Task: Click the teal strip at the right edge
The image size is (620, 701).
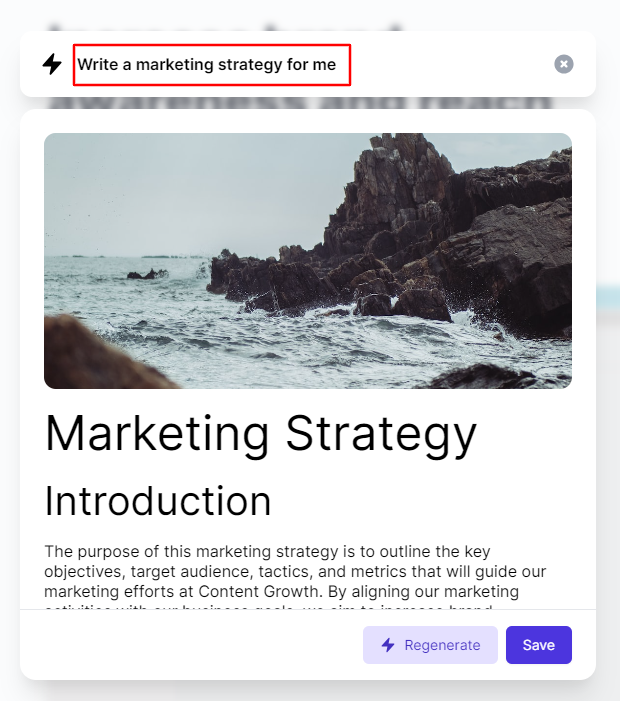Action: click(x=608, y=297)
